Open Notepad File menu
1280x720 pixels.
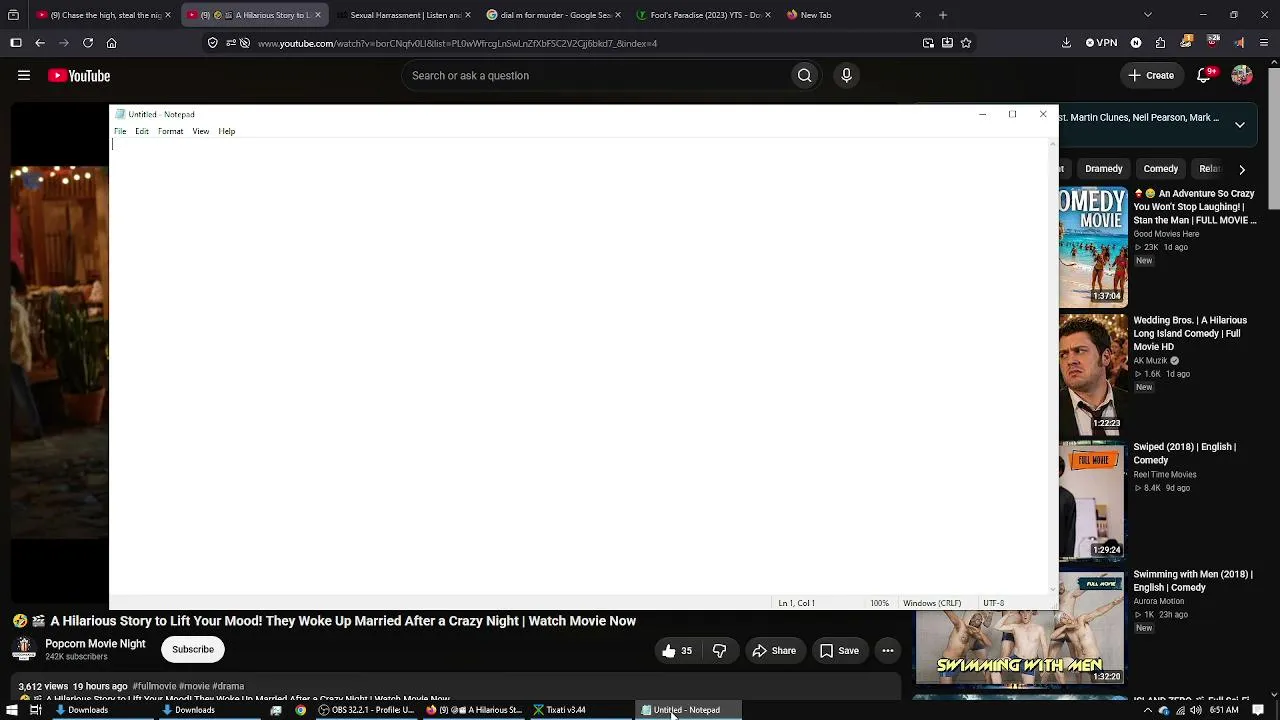[120, 131]
